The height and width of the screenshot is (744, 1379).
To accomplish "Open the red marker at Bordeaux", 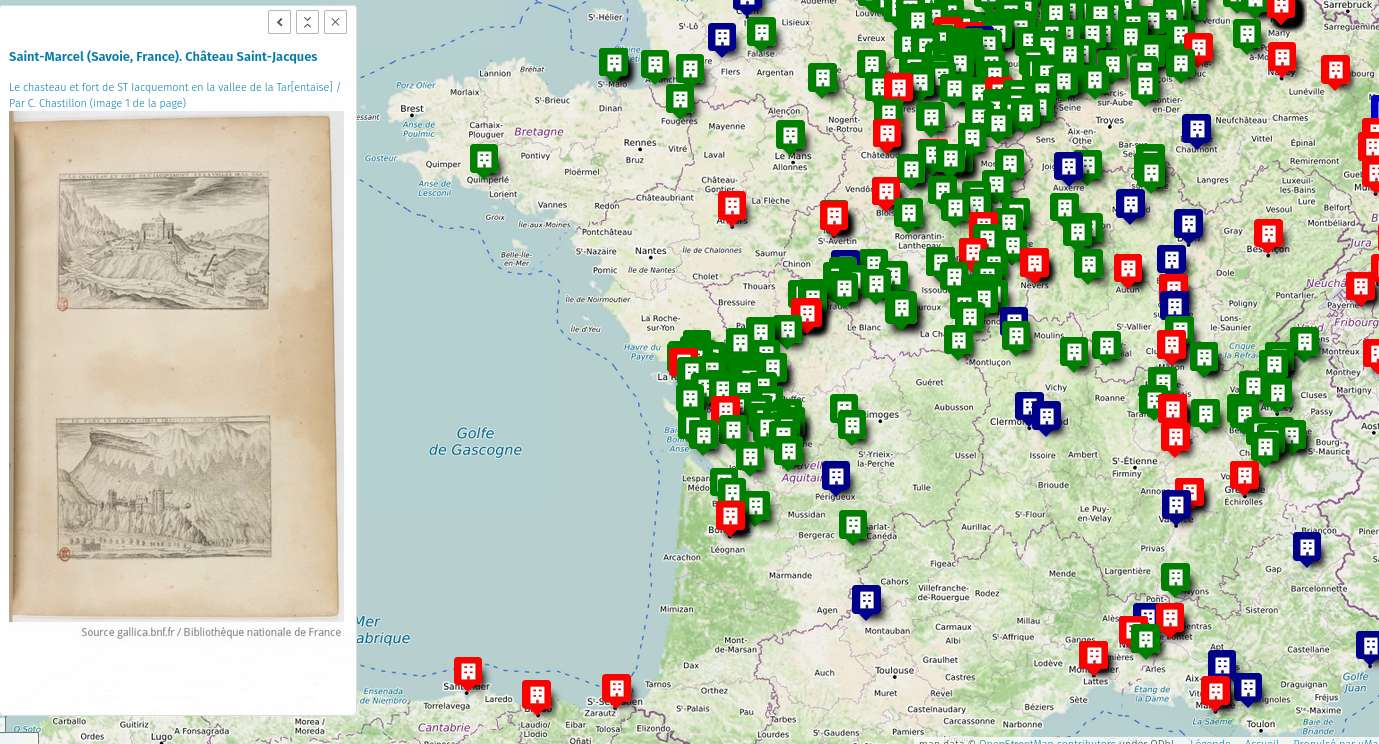I will 731,515.
